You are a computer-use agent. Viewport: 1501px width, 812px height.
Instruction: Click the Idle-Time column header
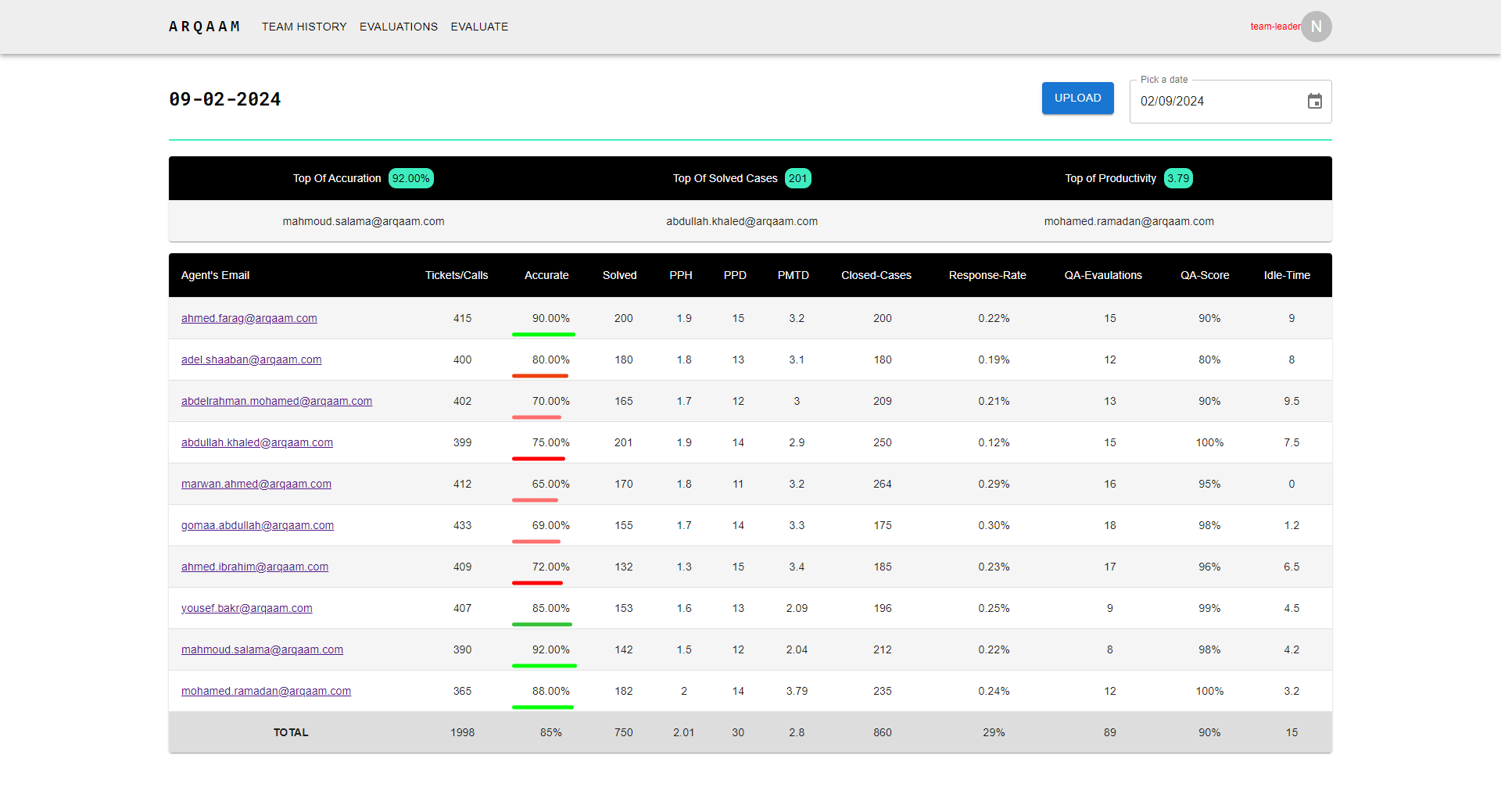click(1287, 275)
